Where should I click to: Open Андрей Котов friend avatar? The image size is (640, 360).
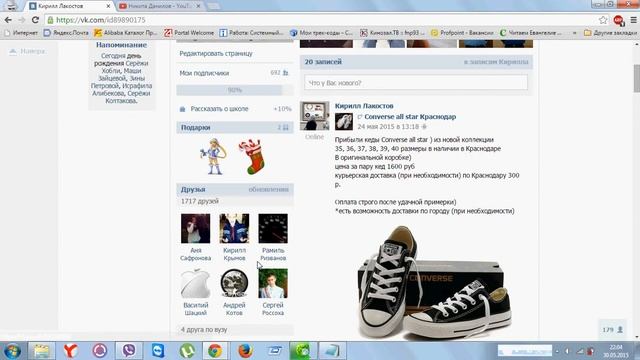click(234, 283)
